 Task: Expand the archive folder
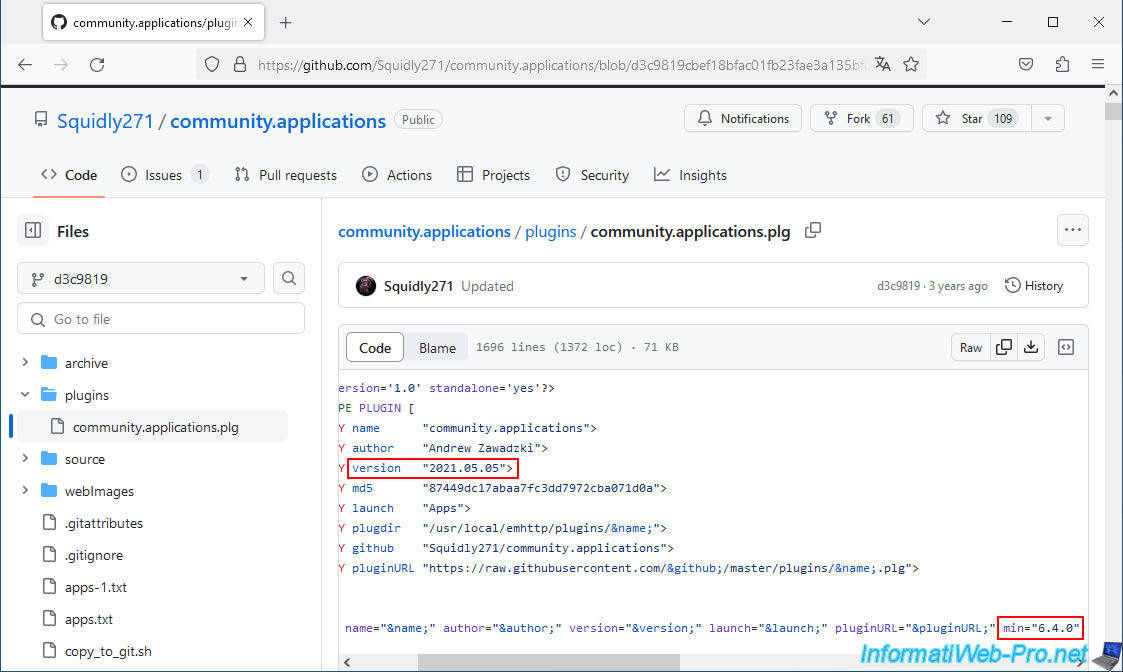pyautogui.click(x=25, y=363)
